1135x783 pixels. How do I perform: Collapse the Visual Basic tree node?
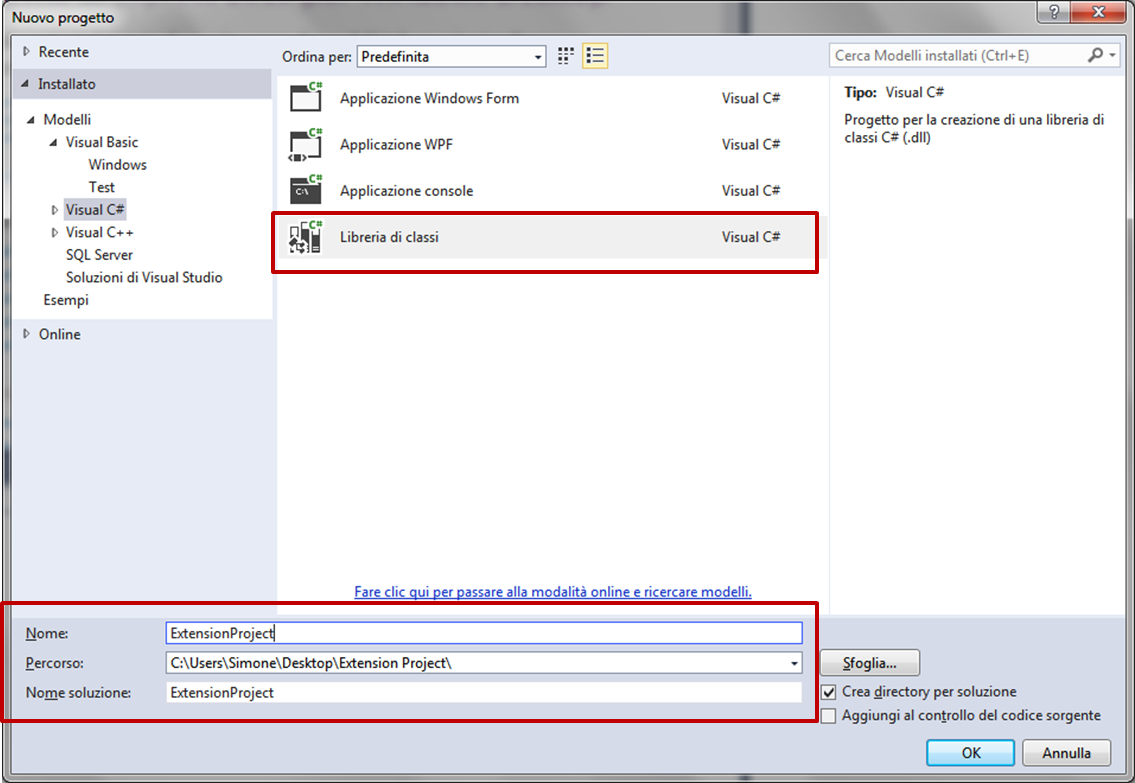[x=53, y=142]
